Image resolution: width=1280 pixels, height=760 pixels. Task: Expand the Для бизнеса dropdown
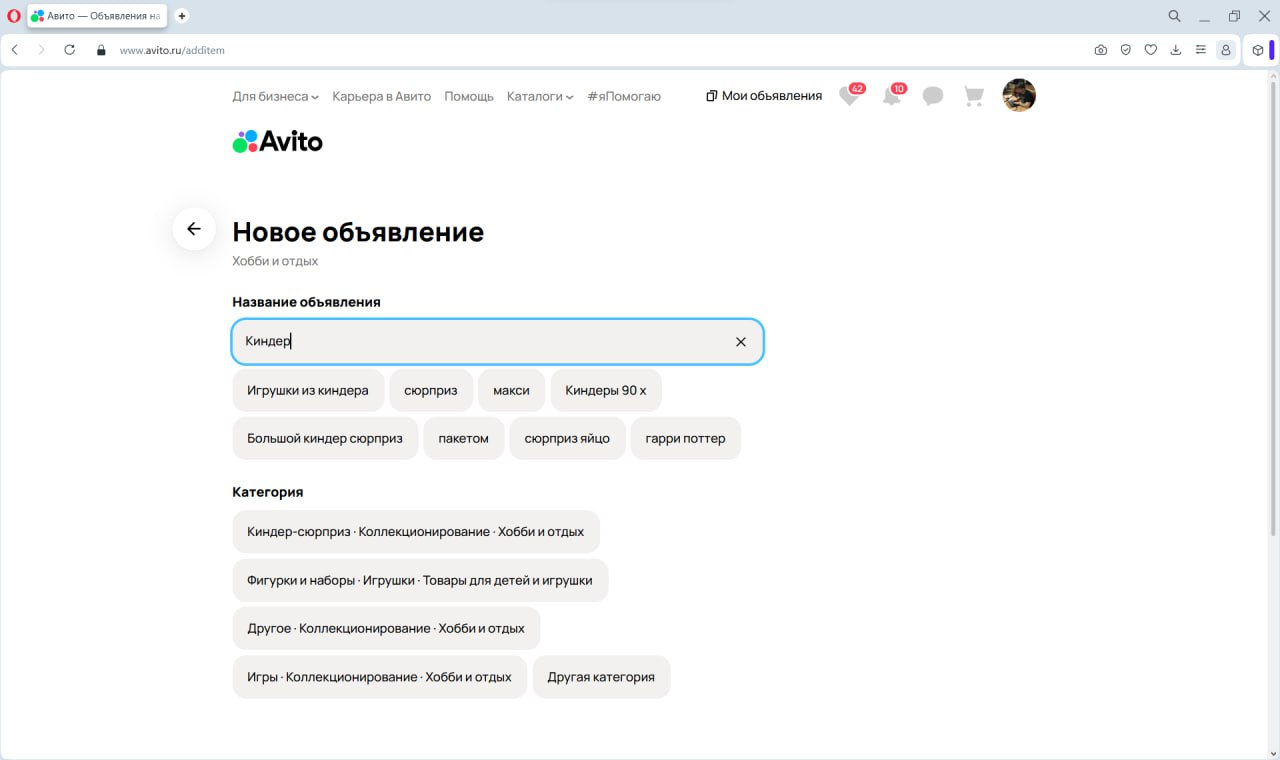coord(275,96)
